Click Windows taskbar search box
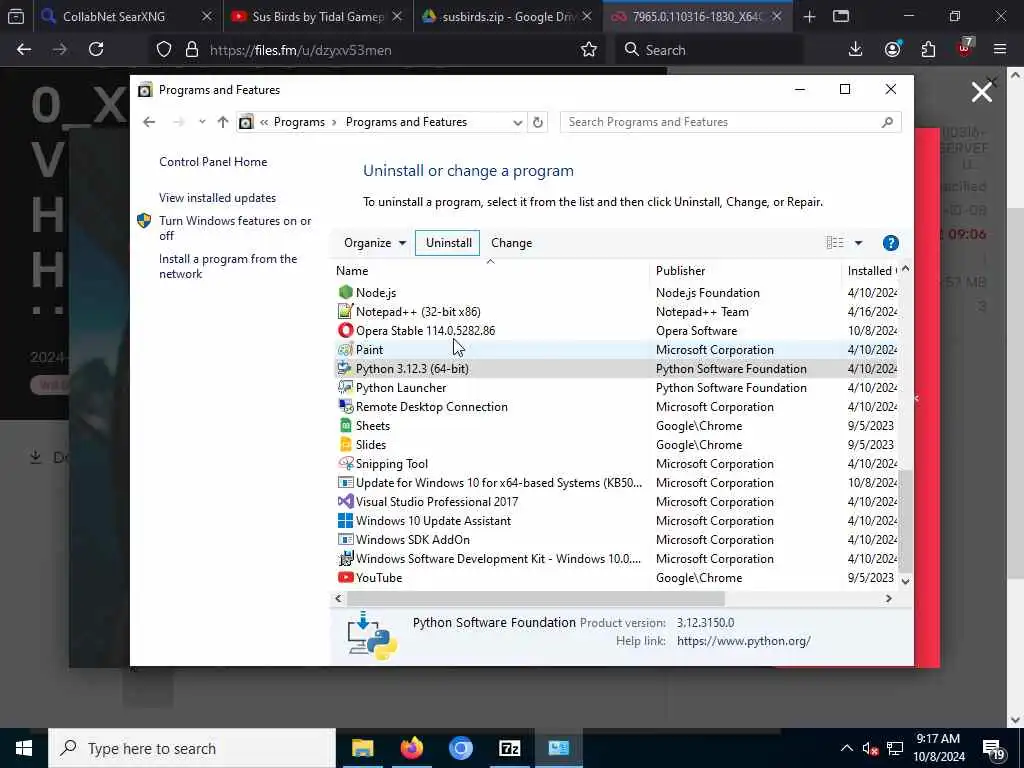The image size is (1024, 768). coord(192,748)
